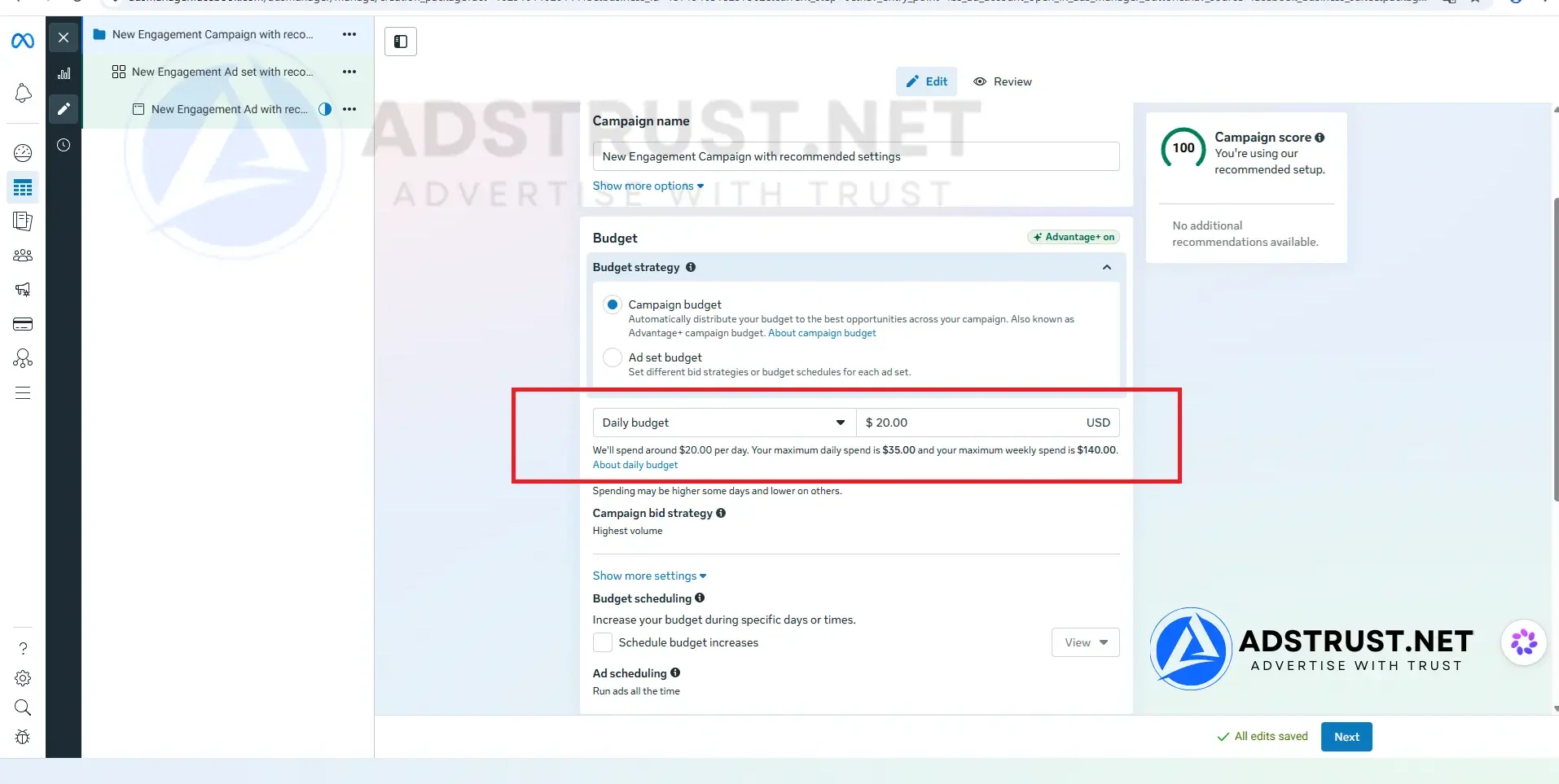Click the Campaign name input field
The height and width of the screenshot is (784, 1559).
tap(856, 156)
